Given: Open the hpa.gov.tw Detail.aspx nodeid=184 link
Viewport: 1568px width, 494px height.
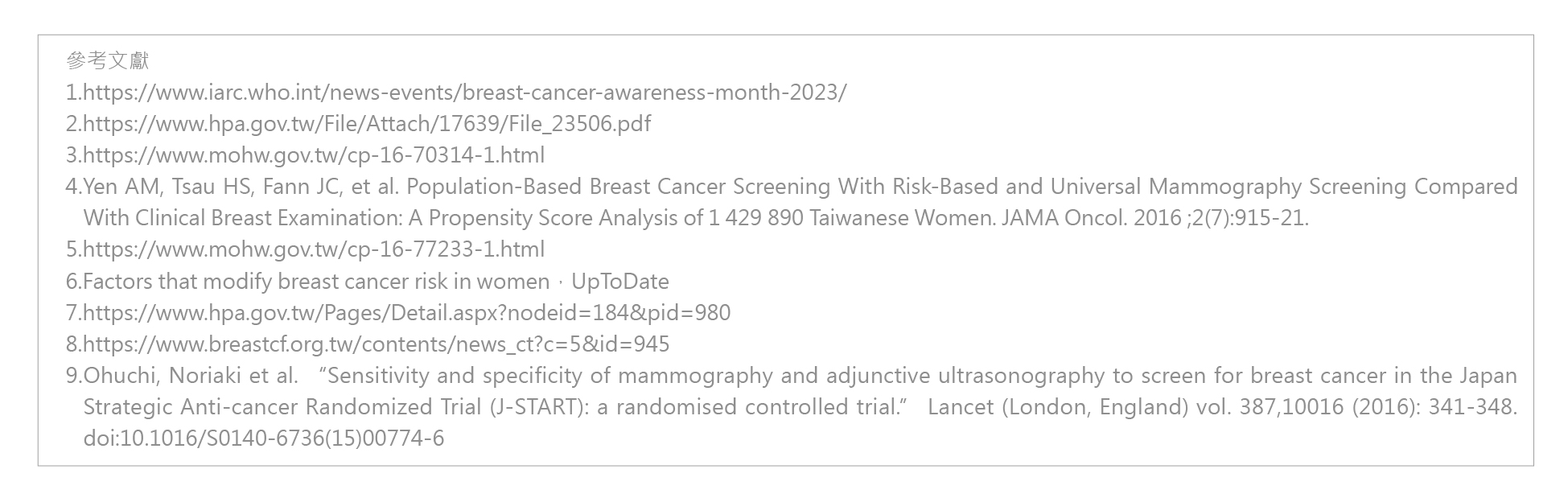Looking at the screenshot, I should 406,313.
